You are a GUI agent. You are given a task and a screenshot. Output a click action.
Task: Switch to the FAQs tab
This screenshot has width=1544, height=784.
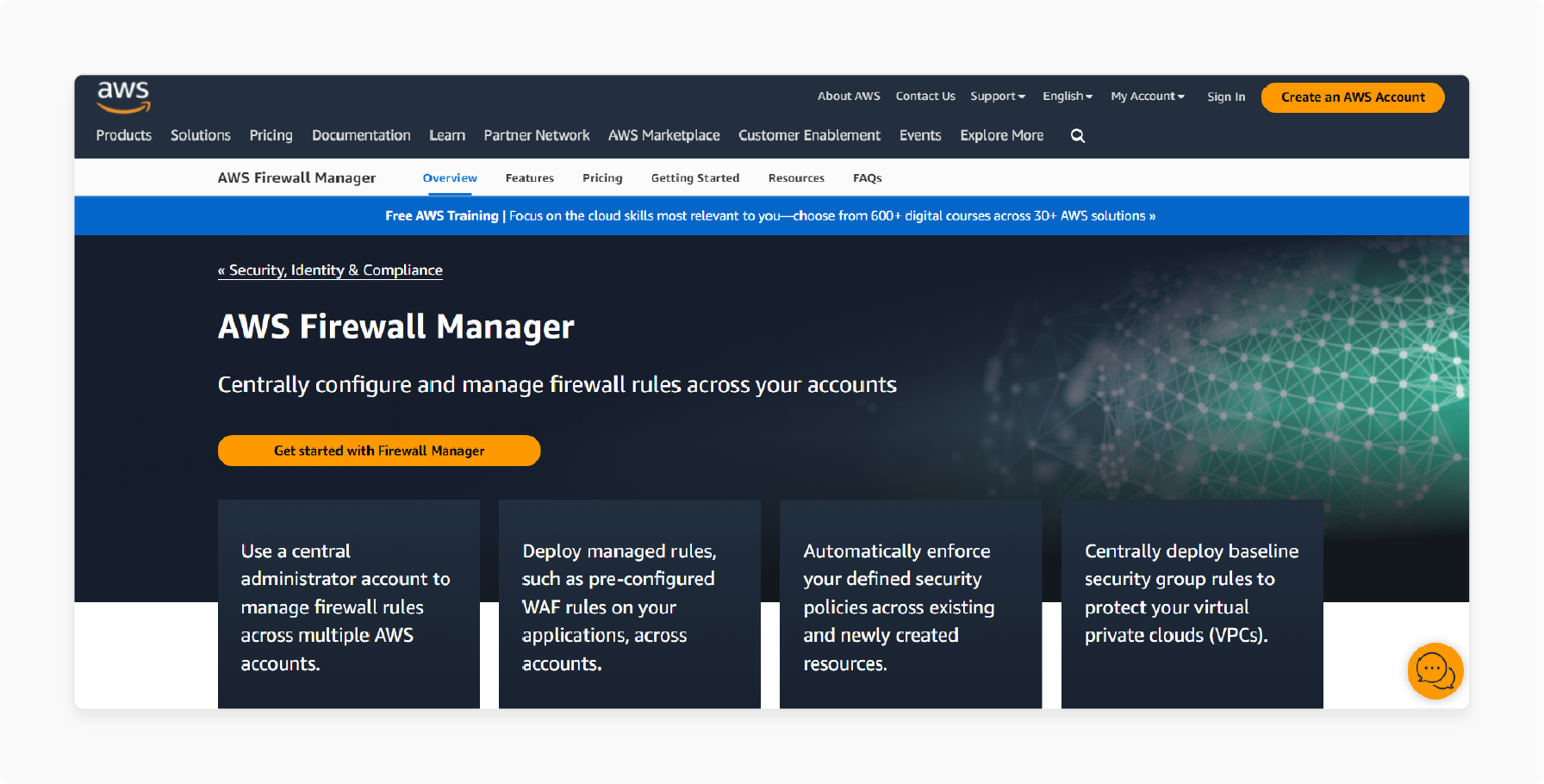(868, 178)
